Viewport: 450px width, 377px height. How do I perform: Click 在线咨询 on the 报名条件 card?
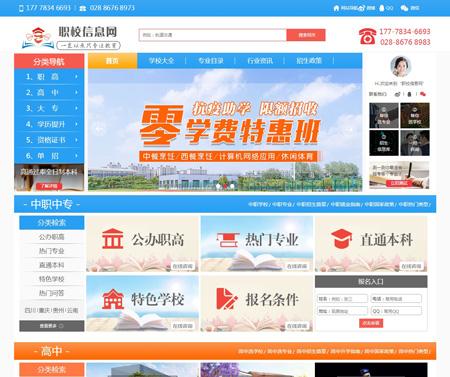(297, 326)
